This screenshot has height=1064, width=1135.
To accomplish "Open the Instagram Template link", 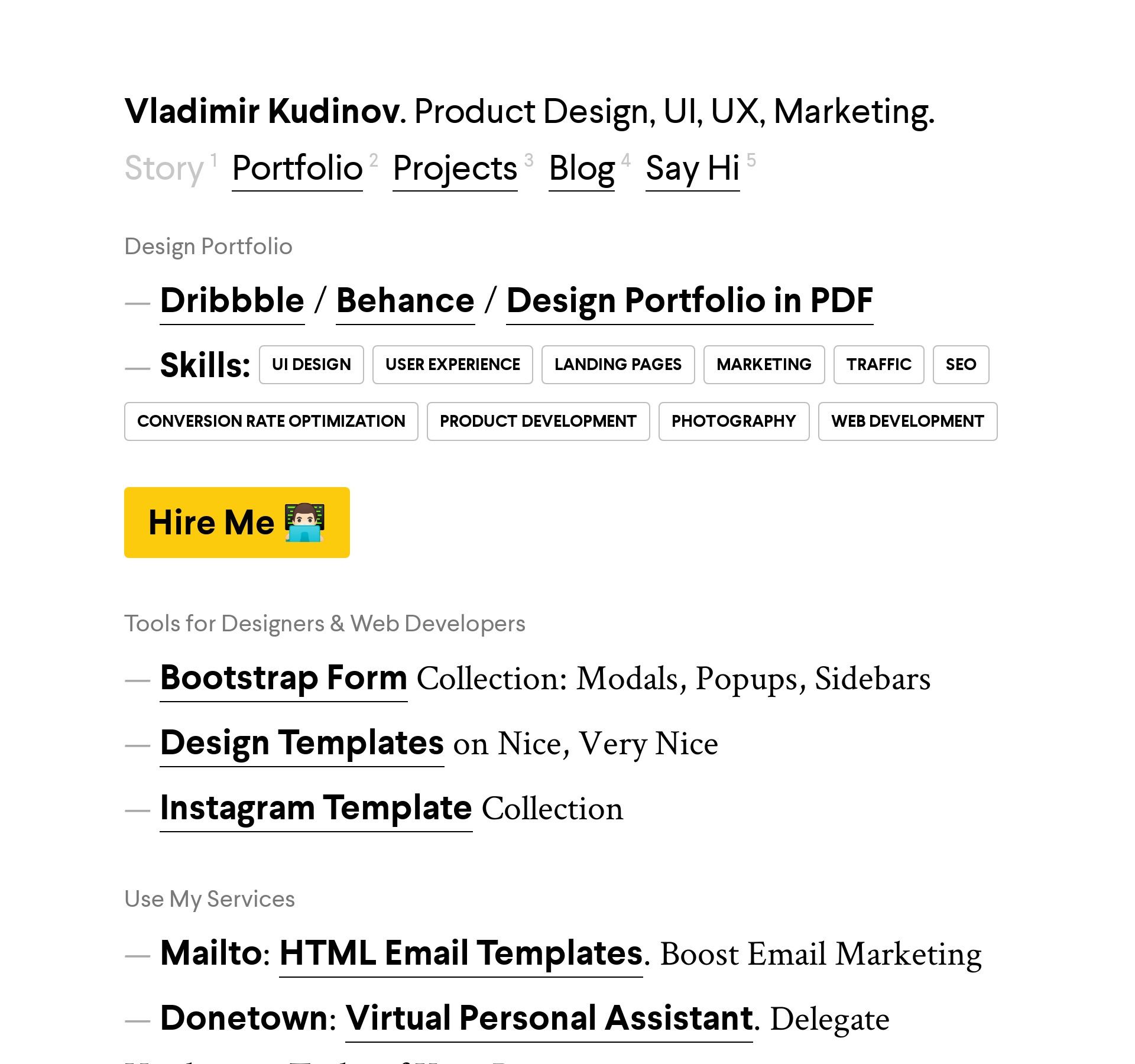I will pos(316,808).
